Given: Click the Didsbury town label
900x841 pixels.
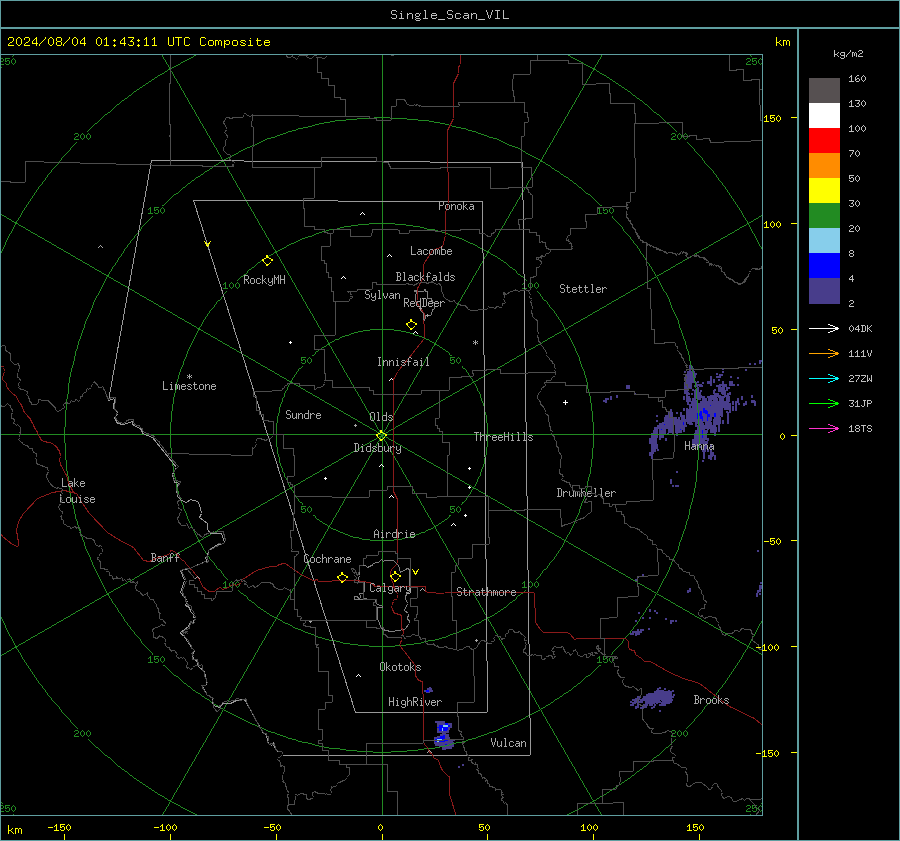Looking at the screenshot, I should point(377,448).
